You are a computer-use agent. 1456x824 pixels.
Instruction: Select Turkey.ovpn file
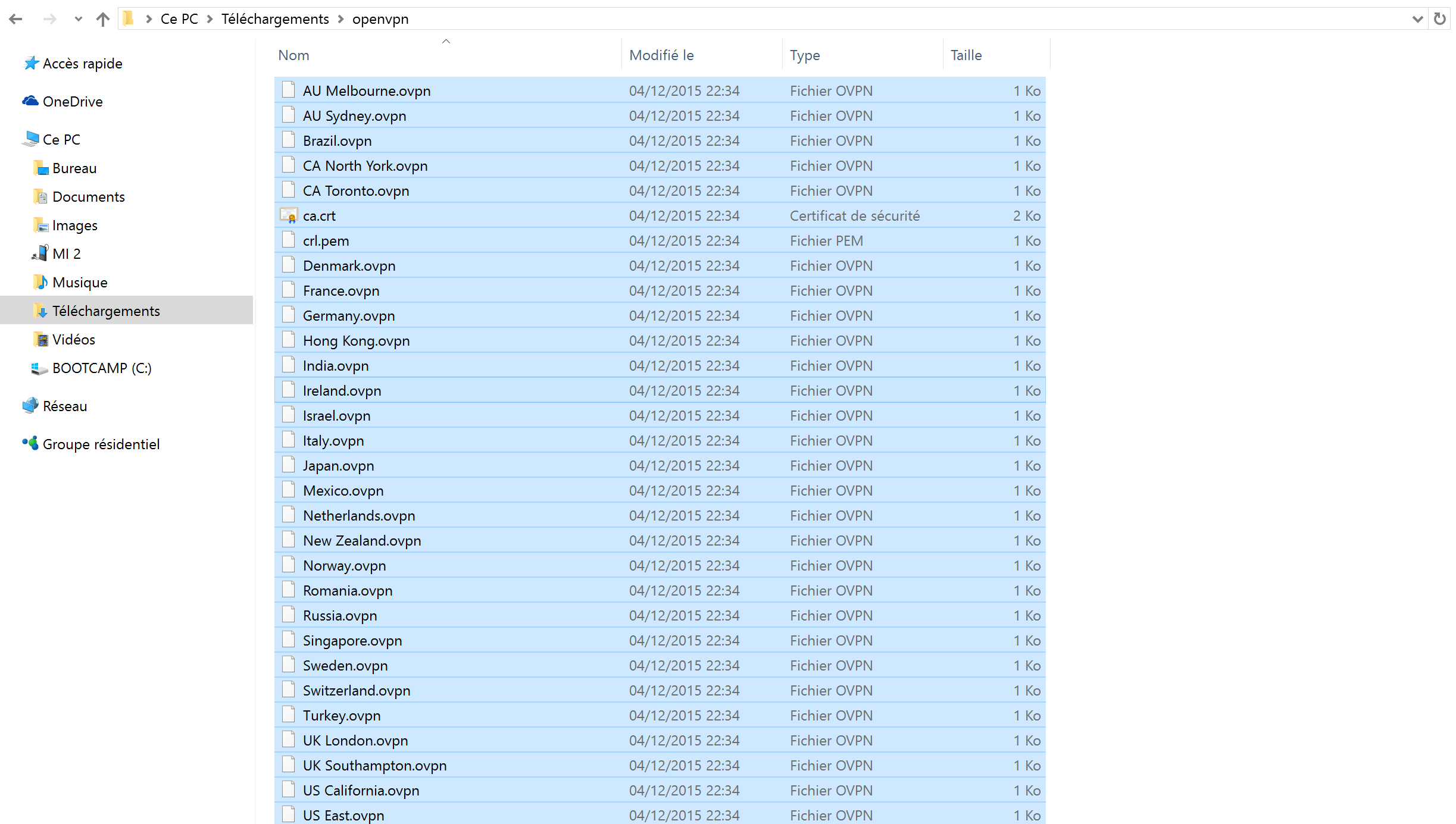coord(660,715)
